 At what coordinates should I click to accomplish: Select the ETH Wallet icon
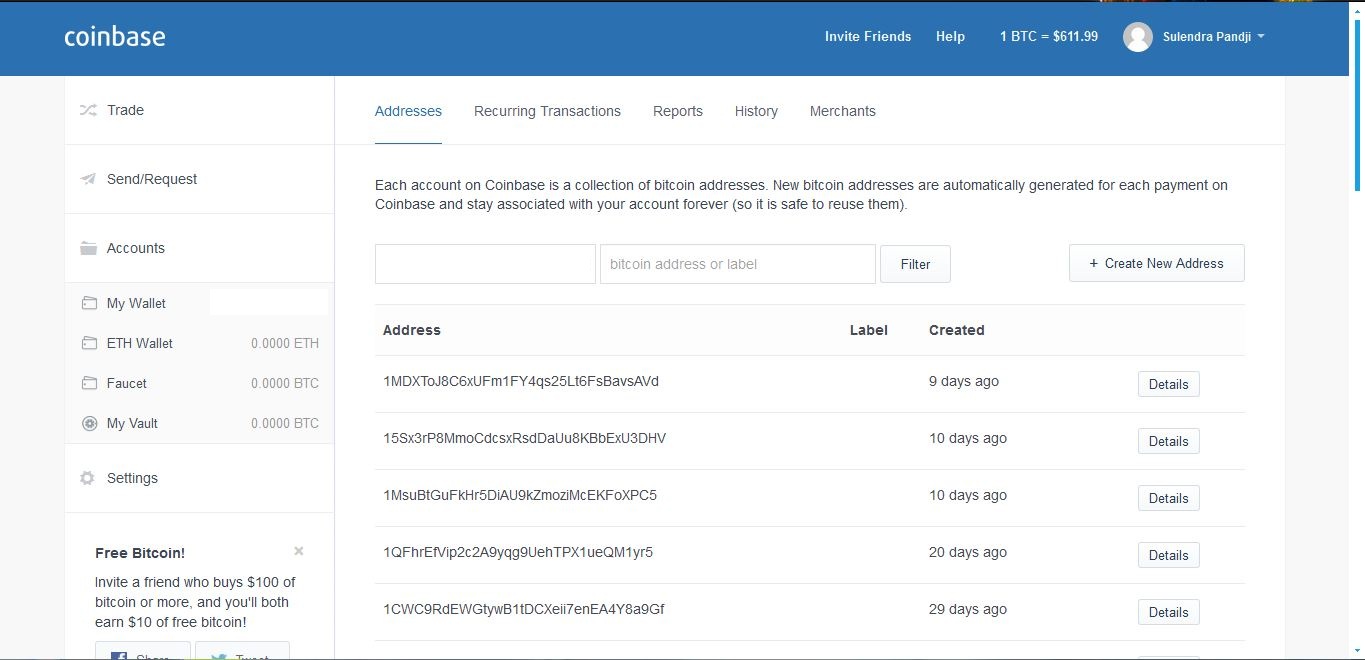point(89,343)
